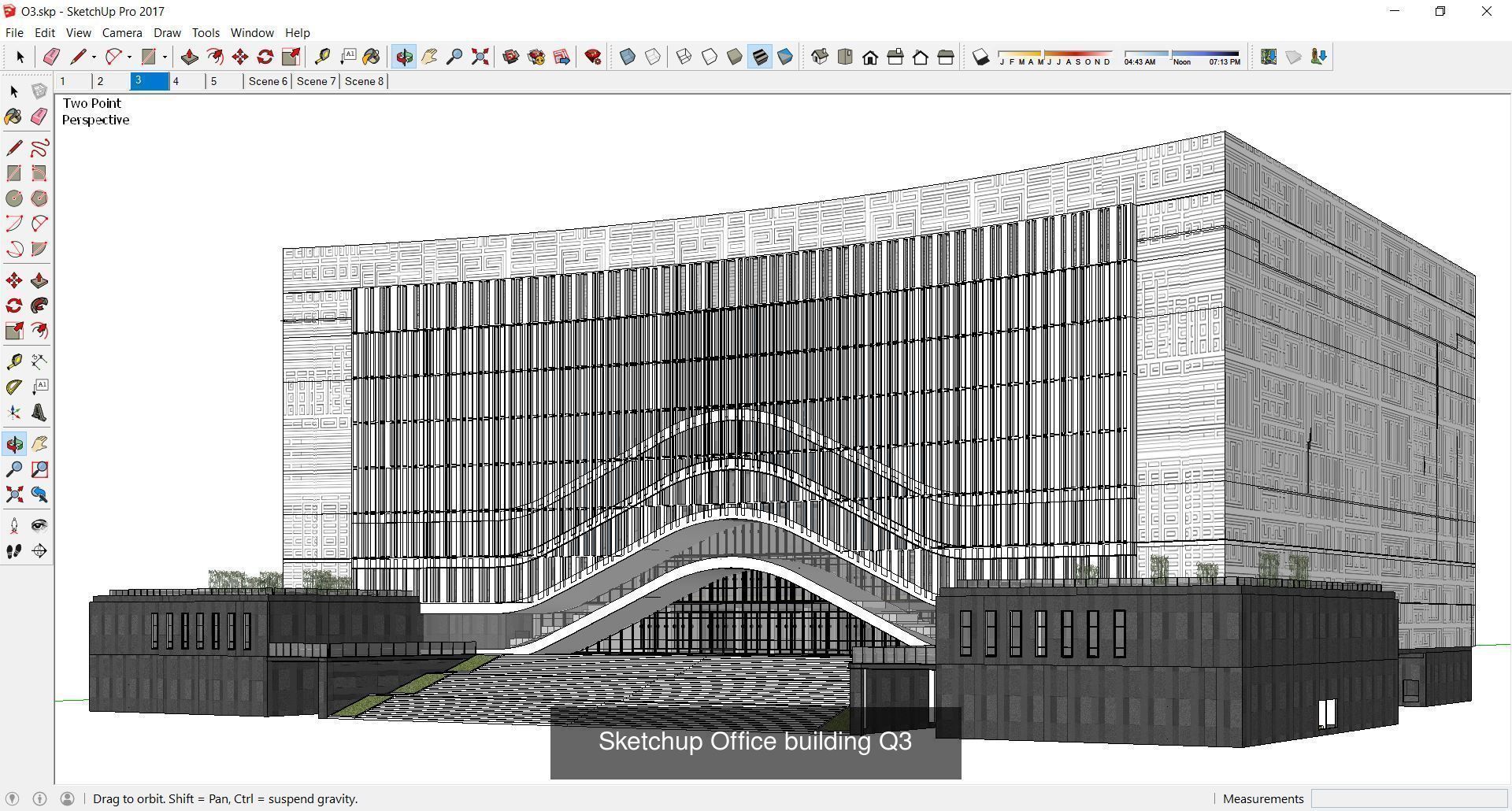Enable Hidden Line face style

pyautogui.click(x=710, y=57)
